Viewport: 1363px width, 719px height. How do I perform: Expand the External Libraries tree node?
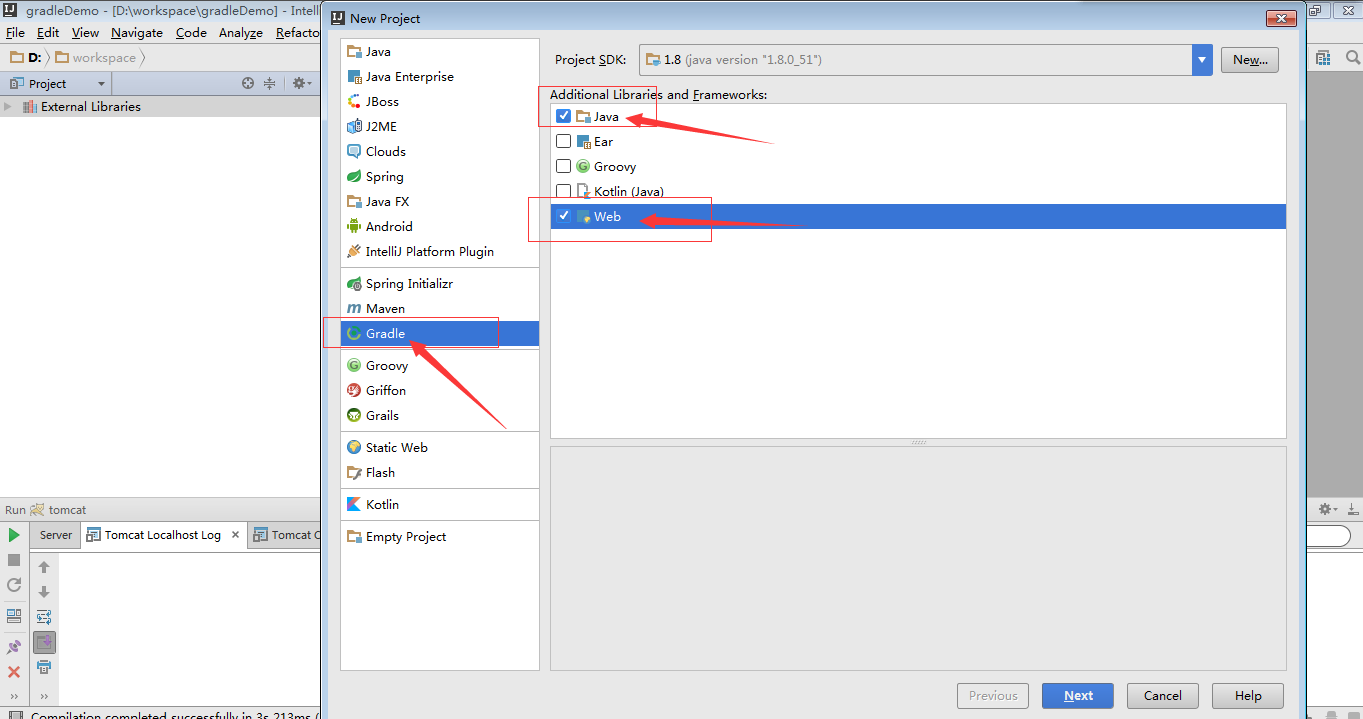coord(9,107)
